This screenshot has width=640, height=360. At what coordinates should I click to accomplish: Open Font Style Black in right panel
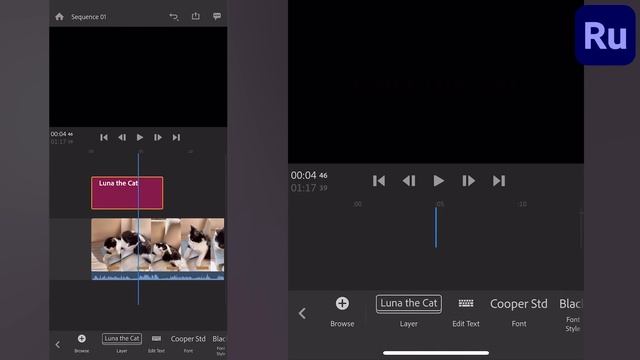(571, 304)
